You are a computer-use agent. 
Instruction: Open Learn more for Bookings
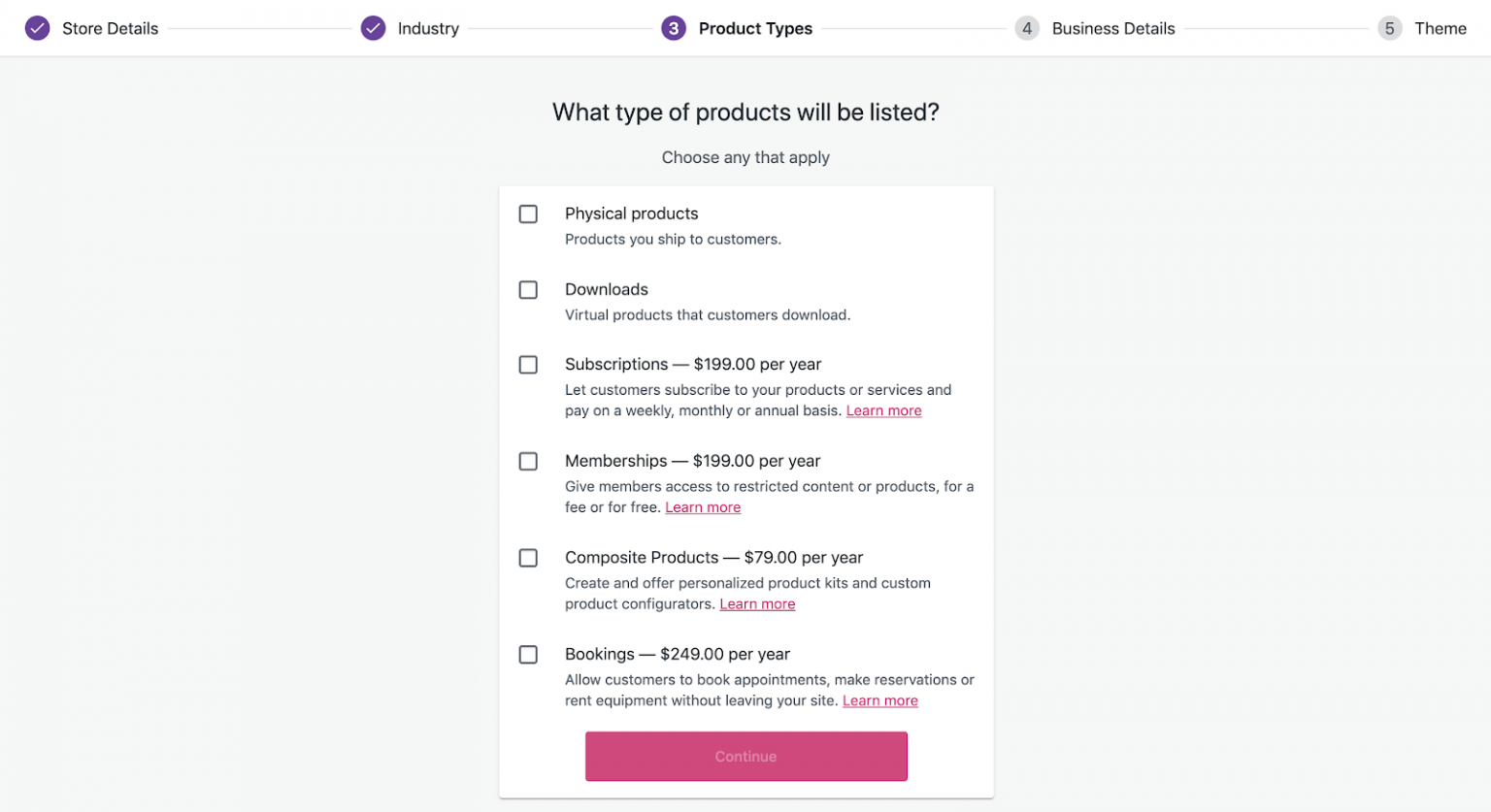coord(879,700)
